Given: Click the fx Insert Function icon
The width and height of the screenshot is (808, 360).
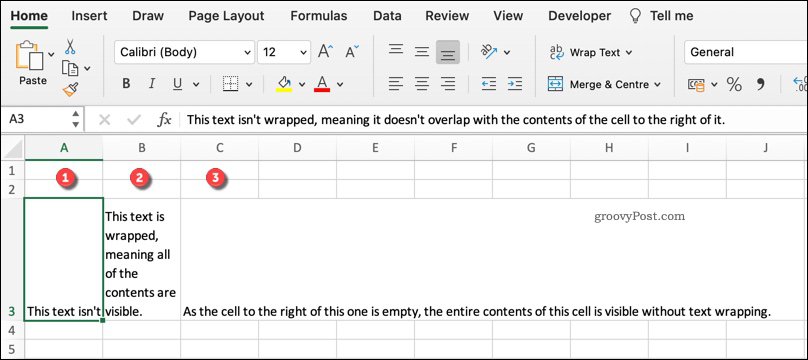Looking at the screenshot, I should 164,120.
